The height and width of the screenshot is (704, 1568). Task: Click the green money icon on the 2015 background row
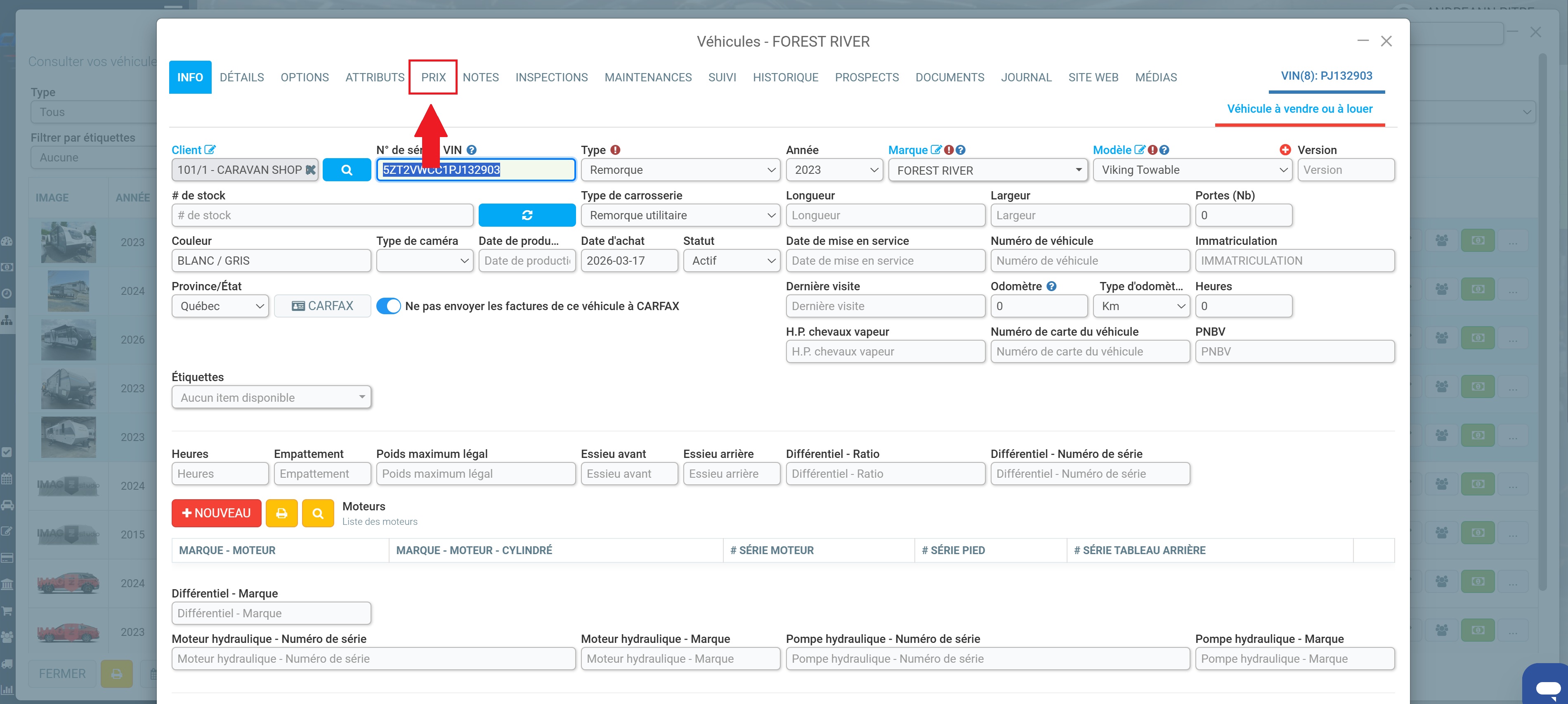pyautogui.click(x=1478, y=533)
